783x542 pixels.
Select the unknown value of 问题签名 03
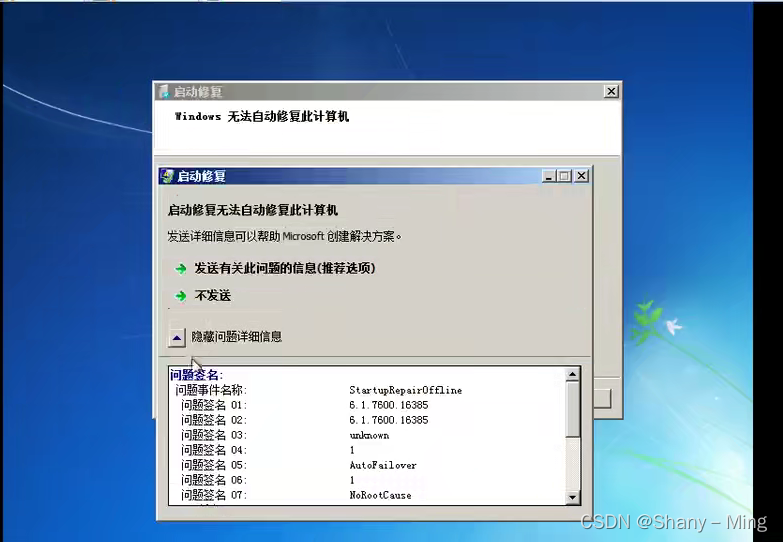[369, 435]
